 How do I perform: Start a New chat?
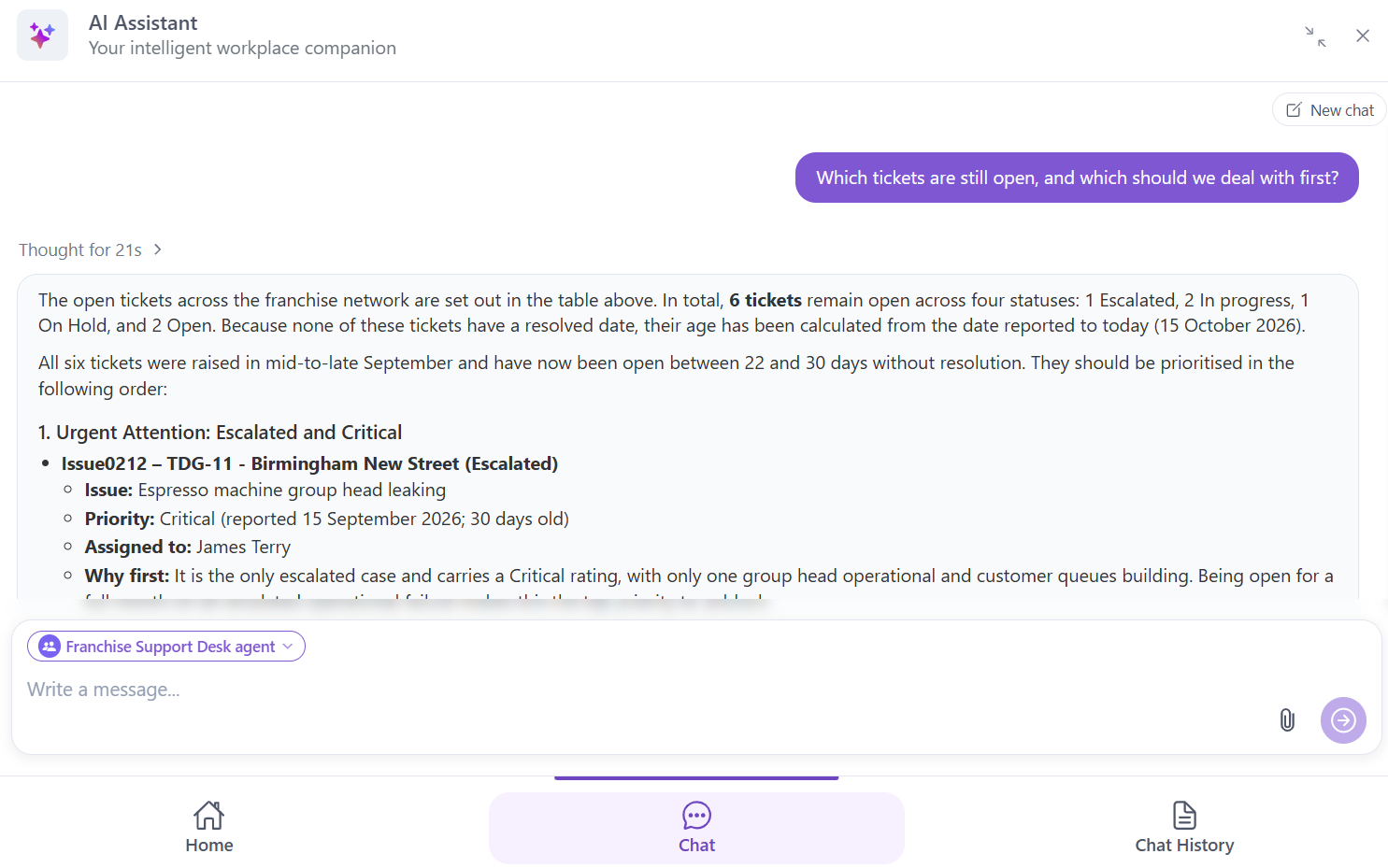click(x=1329, y=110)
